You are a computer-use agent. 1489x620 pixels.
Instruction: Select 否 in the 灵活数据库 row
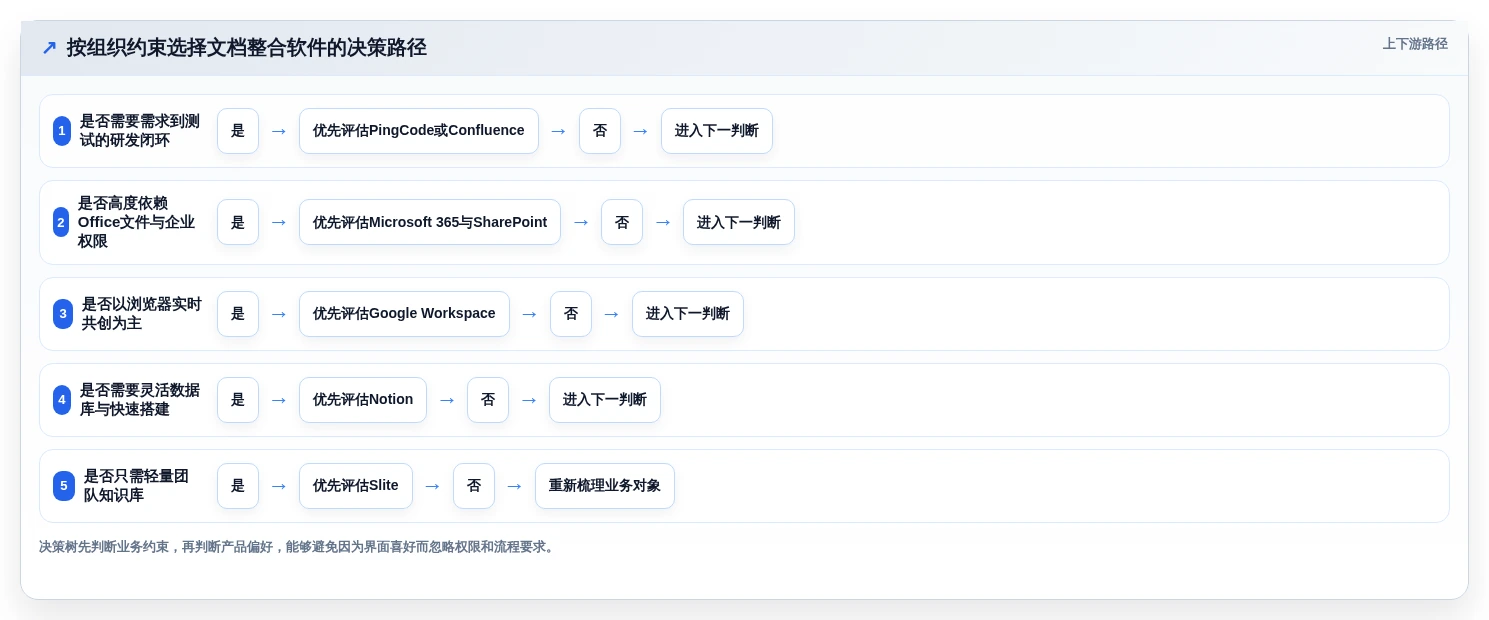tap(488, 400)
